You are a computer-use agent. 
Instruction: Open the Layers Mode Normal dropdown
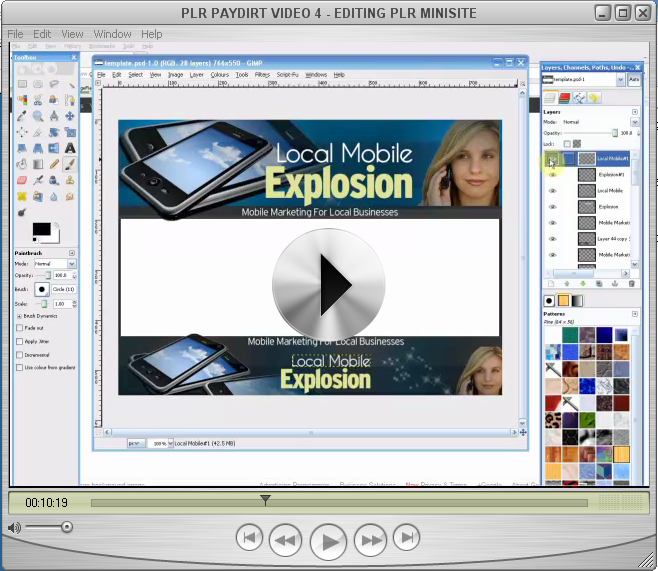634,122
